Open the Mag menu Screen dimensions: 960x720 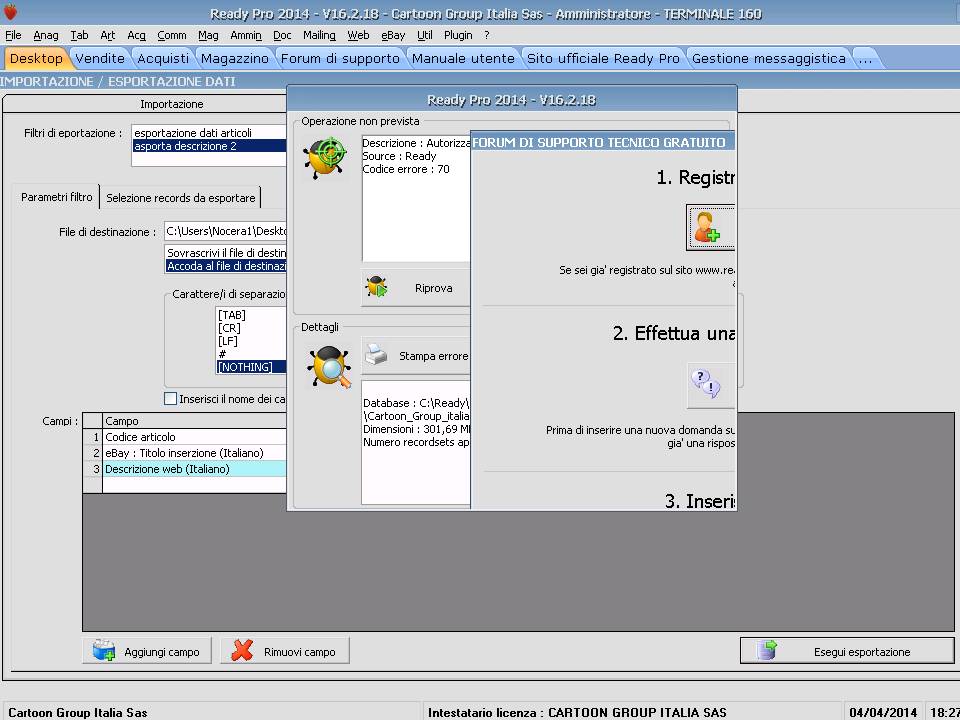pos(208,36)
